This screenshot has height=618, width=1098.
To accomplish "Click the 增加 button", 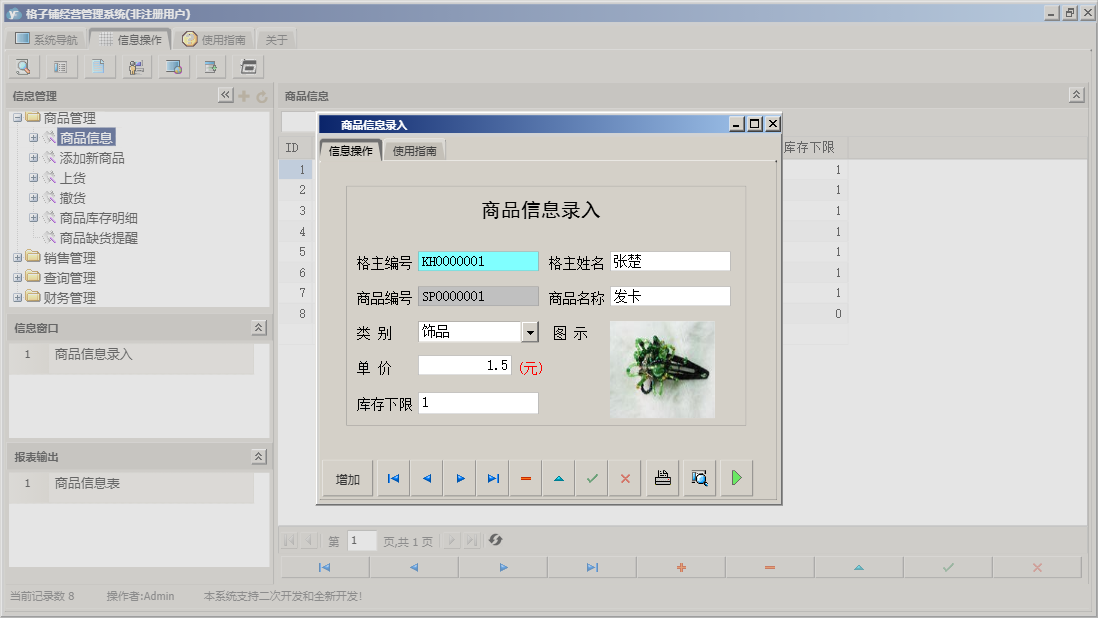I will click(x=345, y=477).
